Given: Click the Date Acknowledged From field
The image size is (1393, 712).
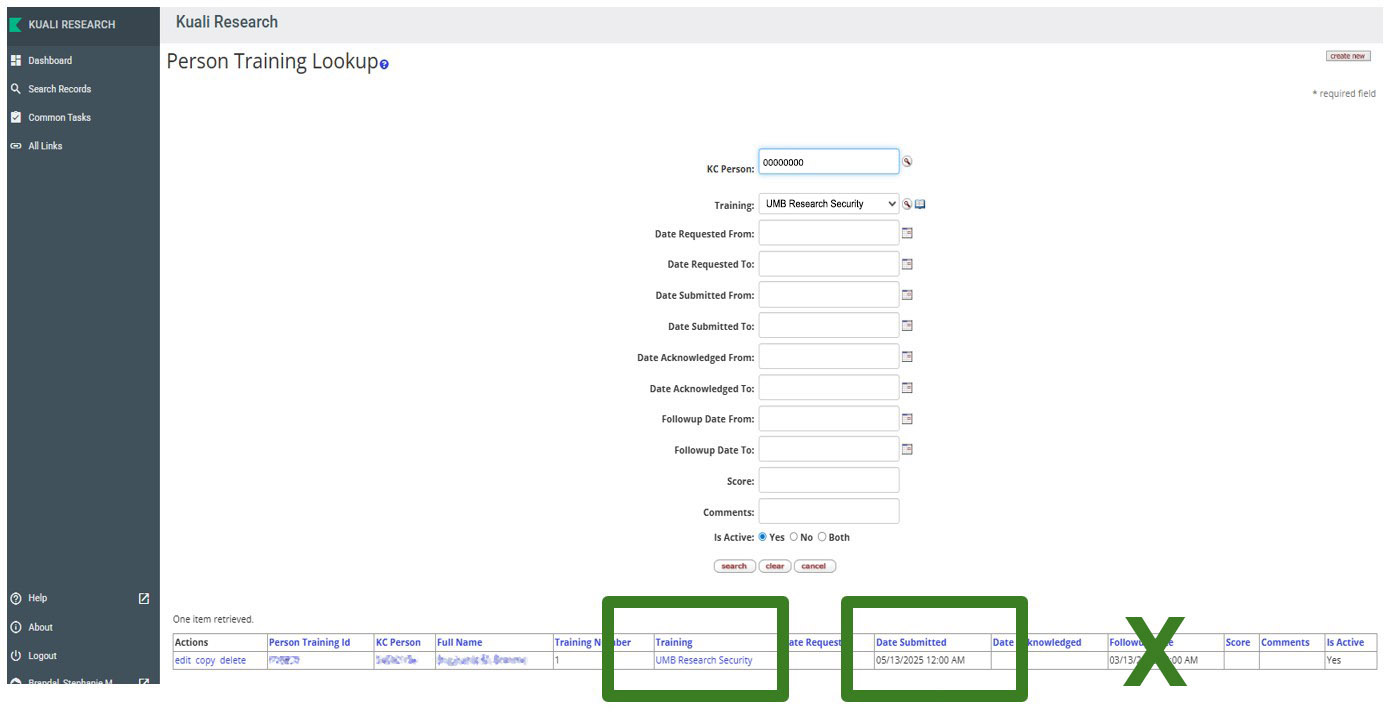Looking at the screenshot, I should tap(828, 357).
